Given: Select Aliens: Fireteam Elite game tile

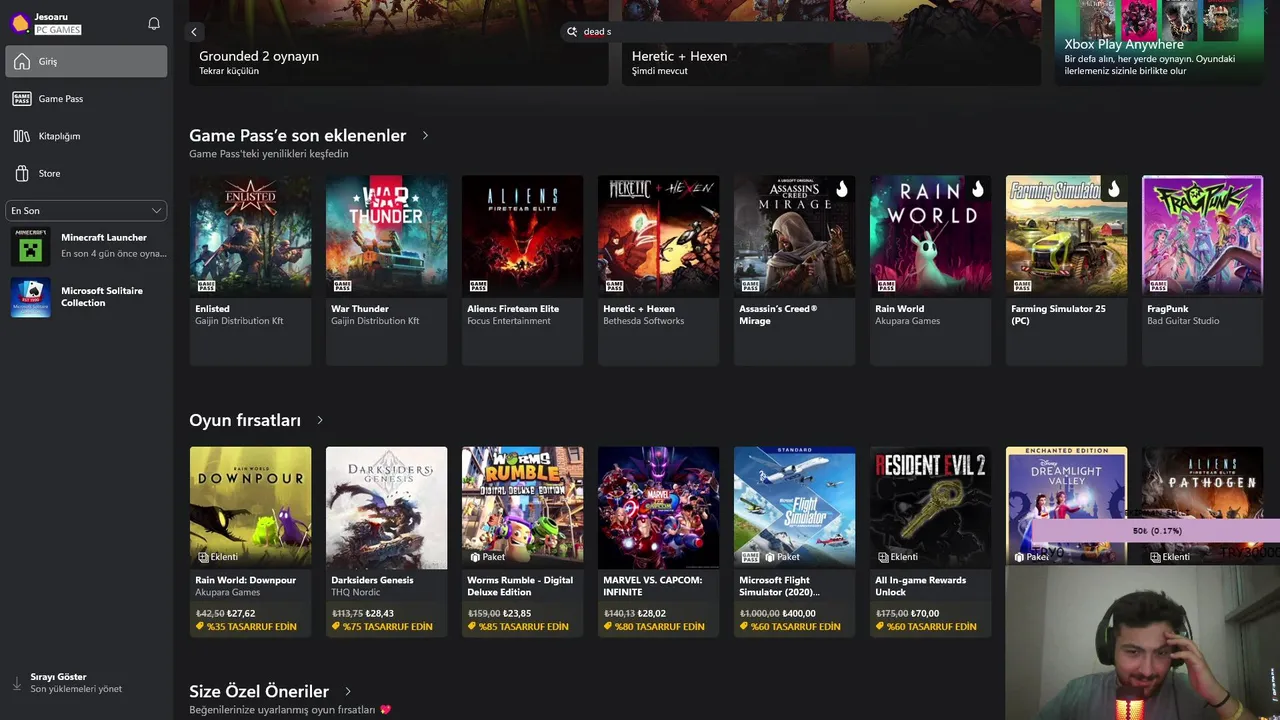Looking at the screenshot, I should [x=522, y=270].
